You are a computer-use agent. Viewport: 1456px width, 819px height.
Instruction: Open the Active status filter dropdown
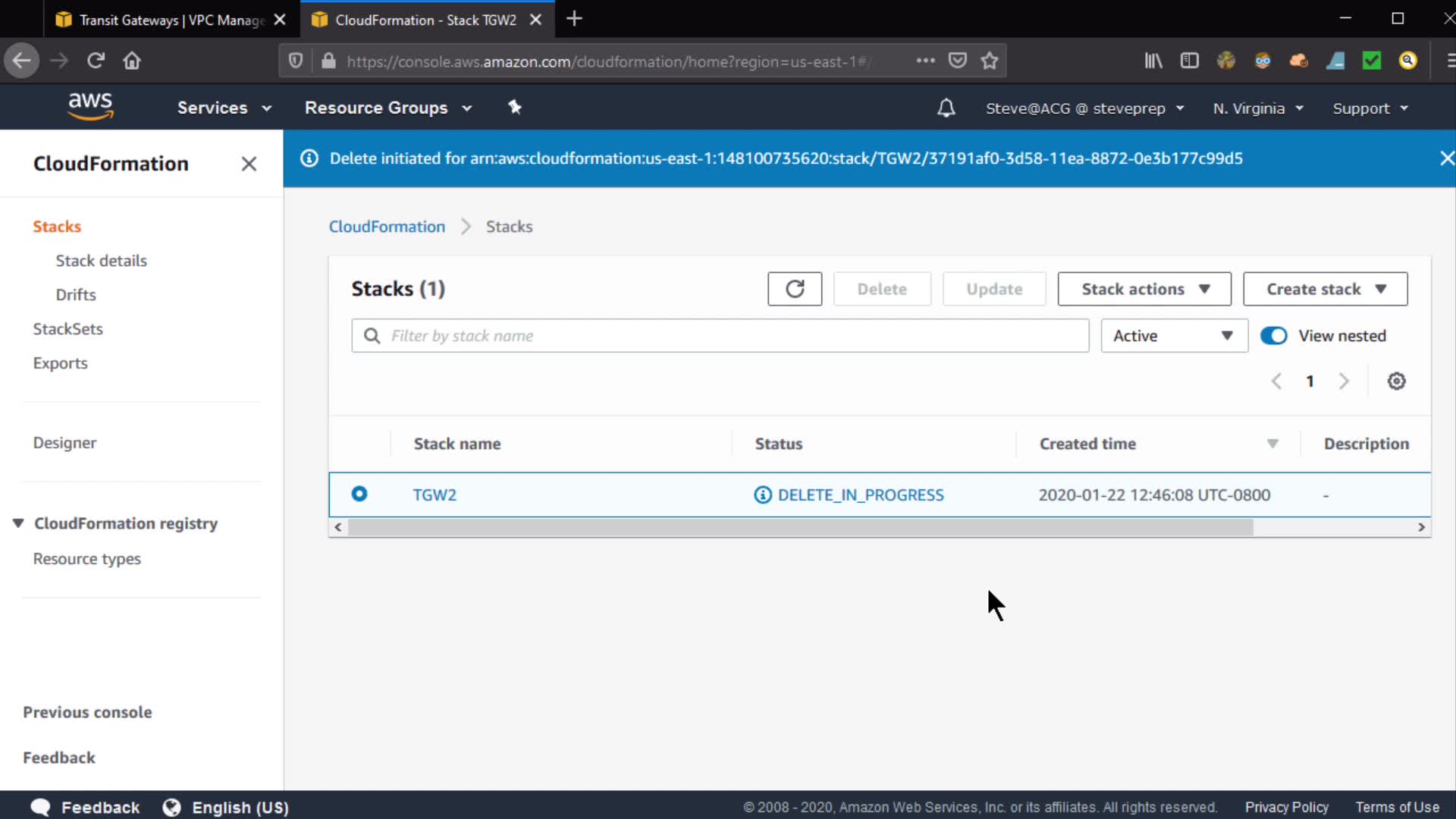coord(1173,336)
